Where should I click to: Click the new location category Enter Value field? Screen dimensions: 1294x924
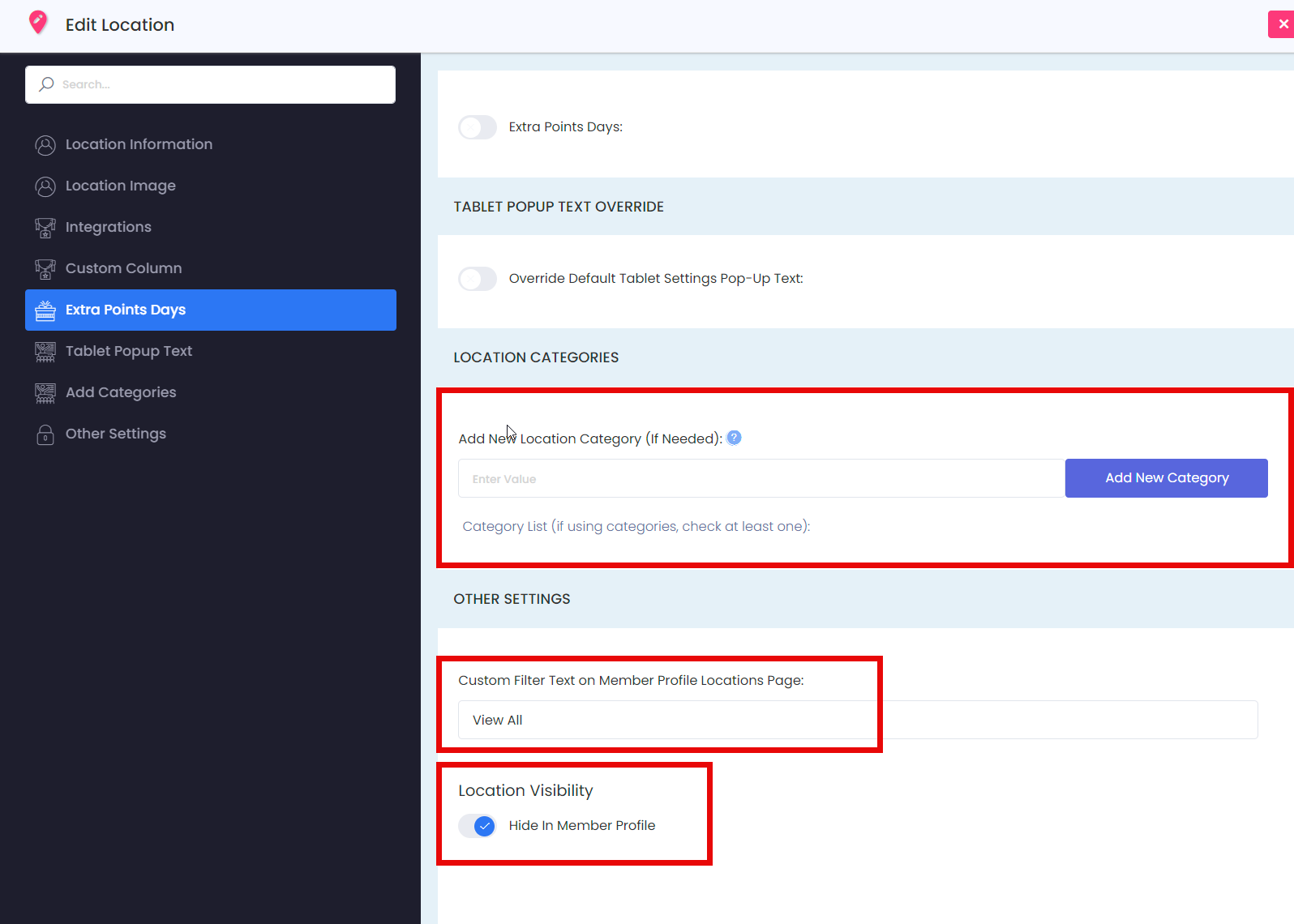pyautogui.click(x=761, y=478)
